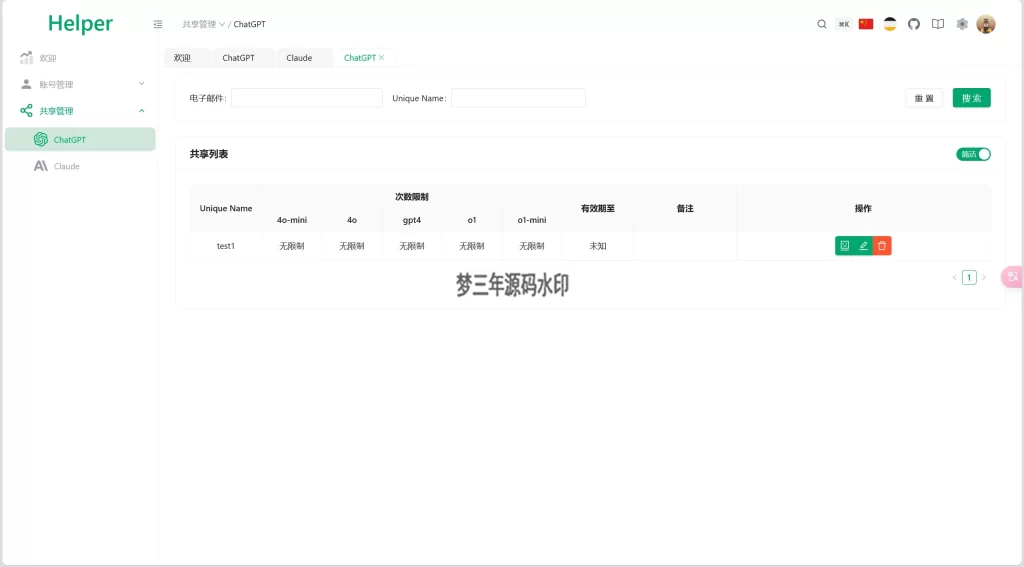Select page 1 in pagination
This screenshot has width=1024, height=567.
969,278
